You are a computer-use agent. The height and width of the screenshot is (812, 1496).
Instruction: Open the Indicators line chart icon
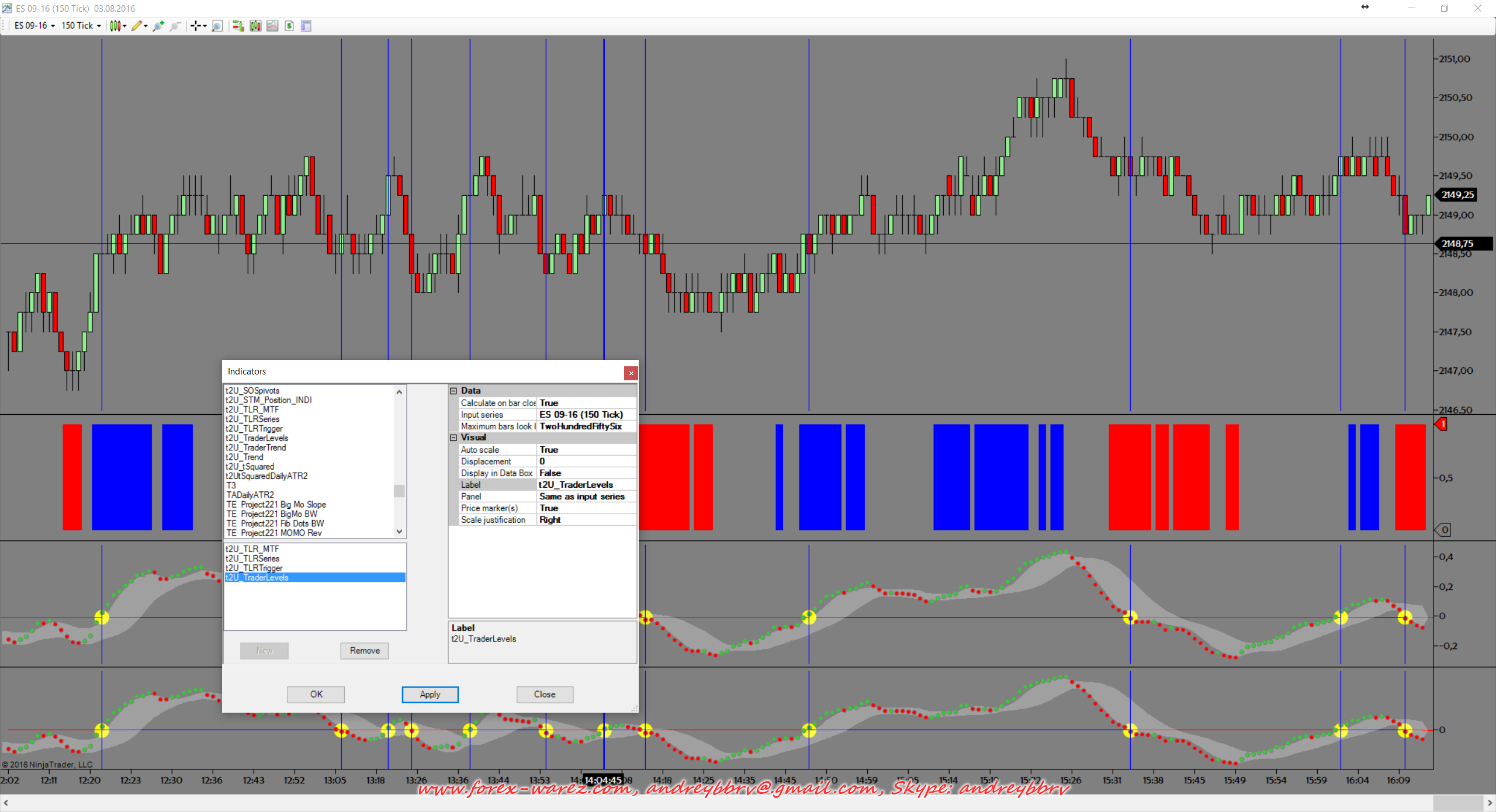[x=272, y=26]
